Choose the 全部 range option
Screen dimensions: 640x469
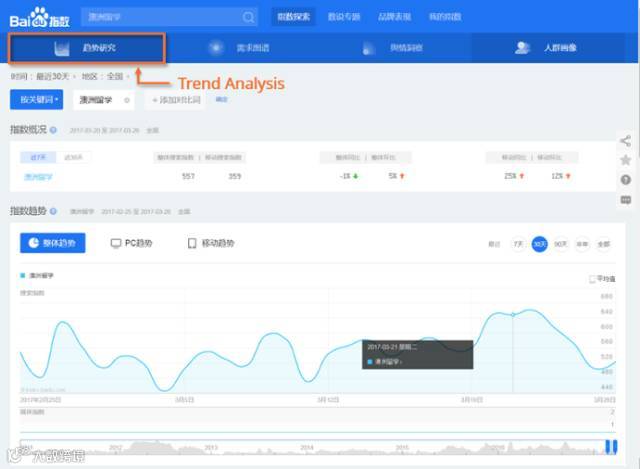(x=604, y=244)
